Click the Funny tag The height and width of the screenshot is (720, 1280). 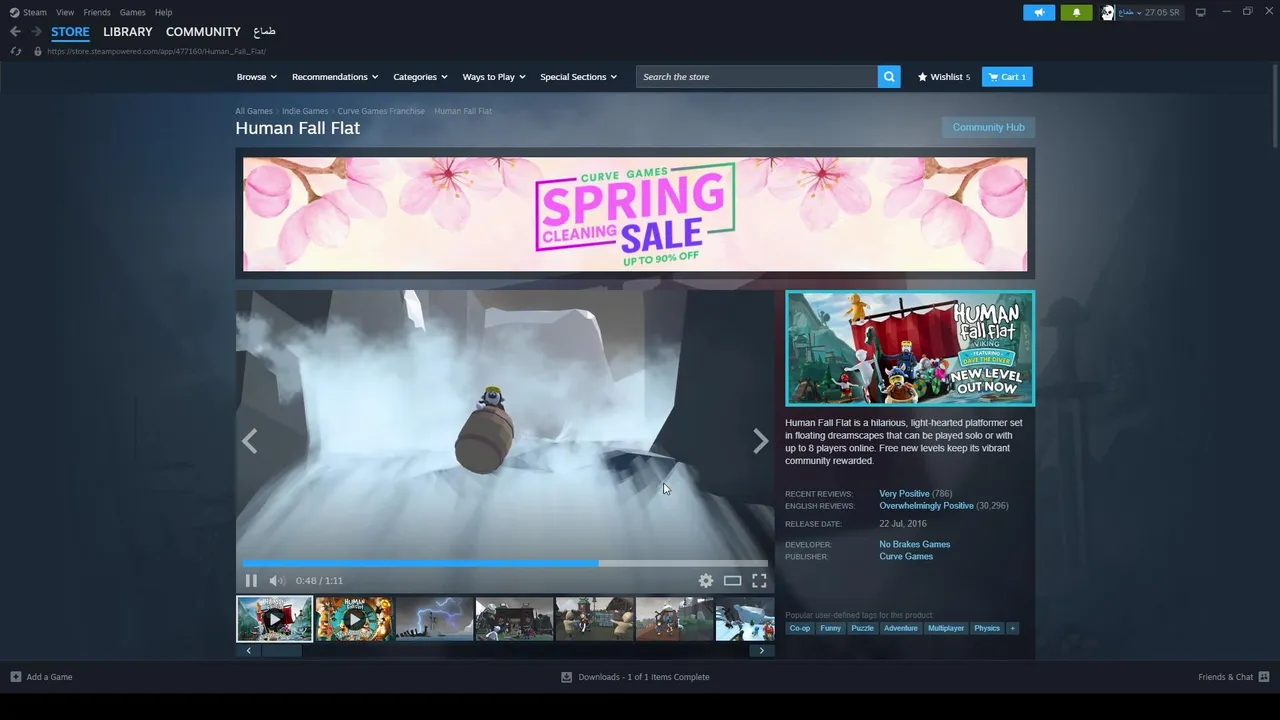(x=830, y=628)
